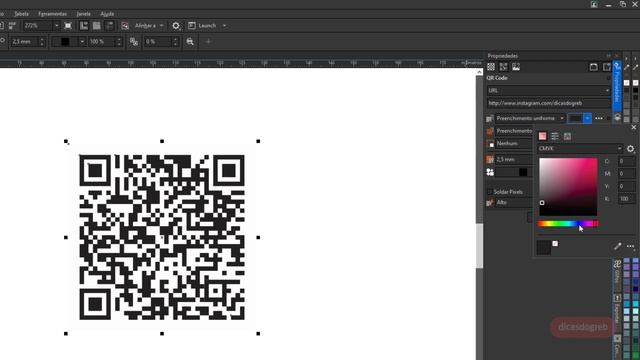640x360 pixels.
Task: Open the options gear in the toolbar
Action: [x=176, y=26]
